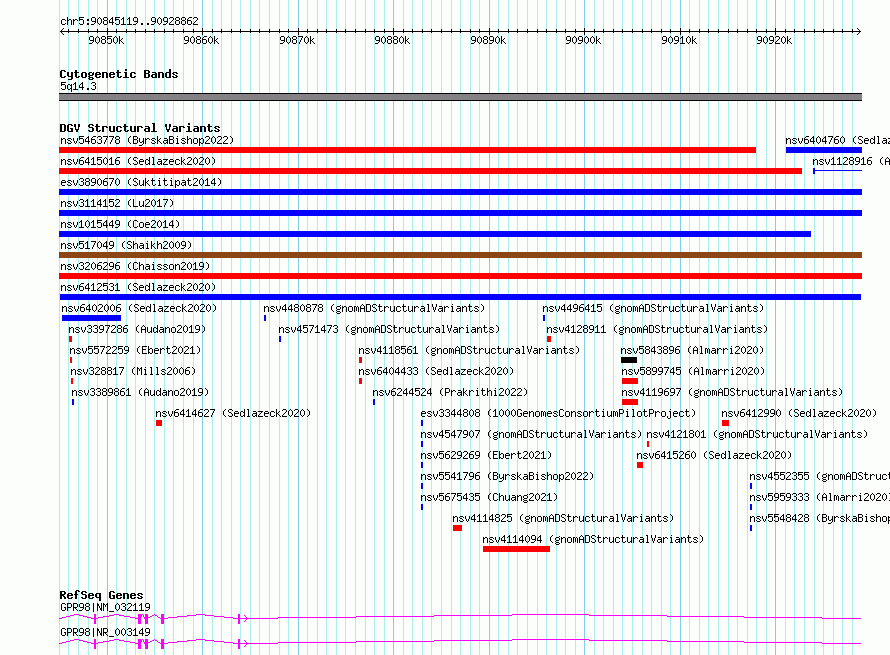Click the chr5:90845119..90928862 coordinates text
The width and height of the screenshot is (890, 655).
[x=129, y=21]
